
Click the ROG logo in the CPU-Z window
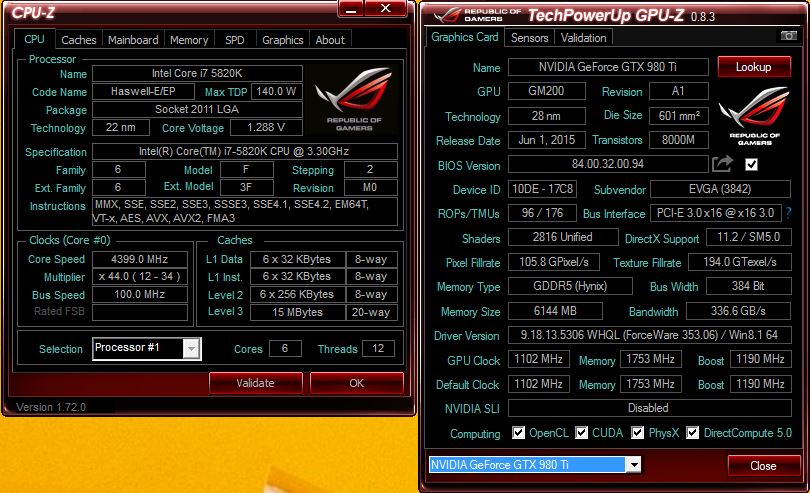pyautogui.click(x=354, y=99)
